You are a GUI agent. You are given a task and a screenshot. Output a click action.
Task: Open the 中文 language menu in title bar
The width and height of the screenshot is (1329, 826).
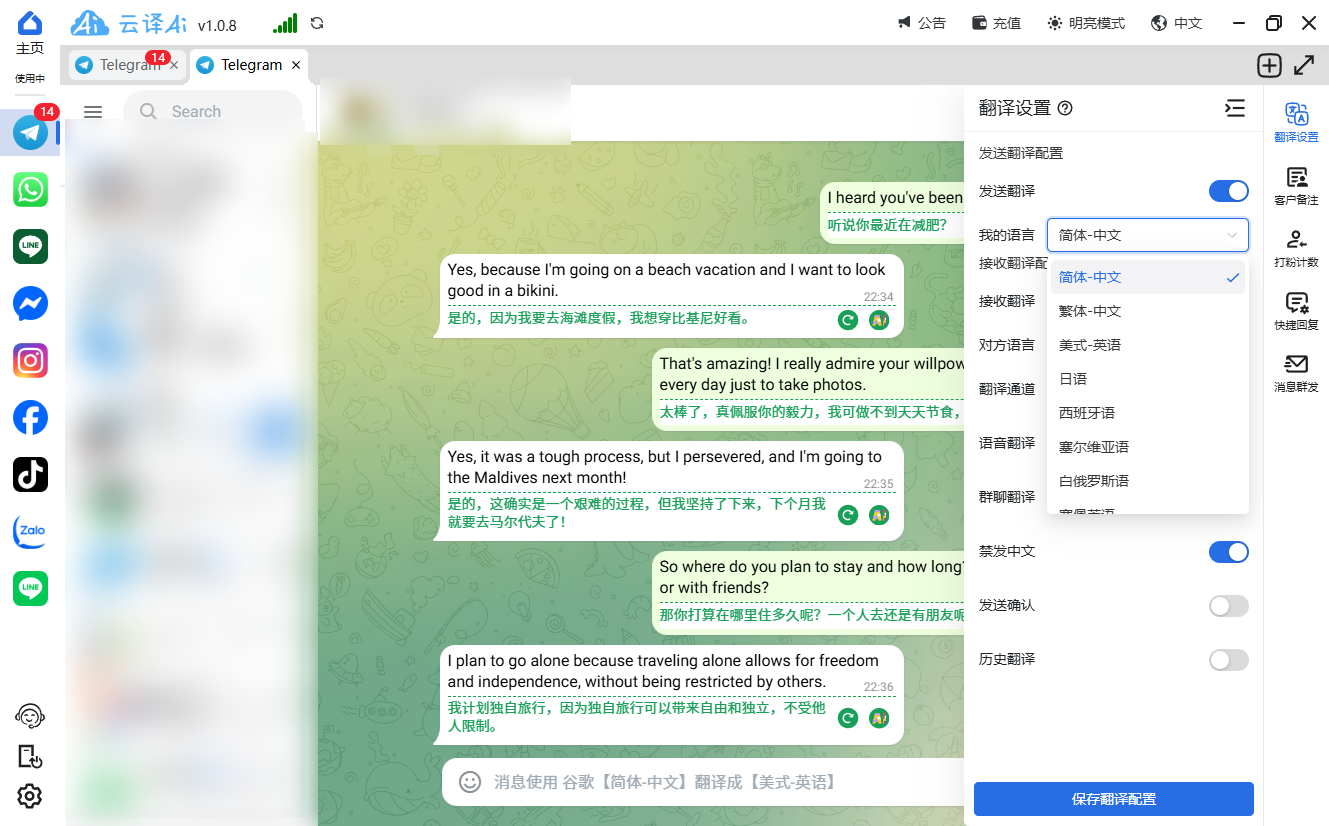click(1177, 23)
